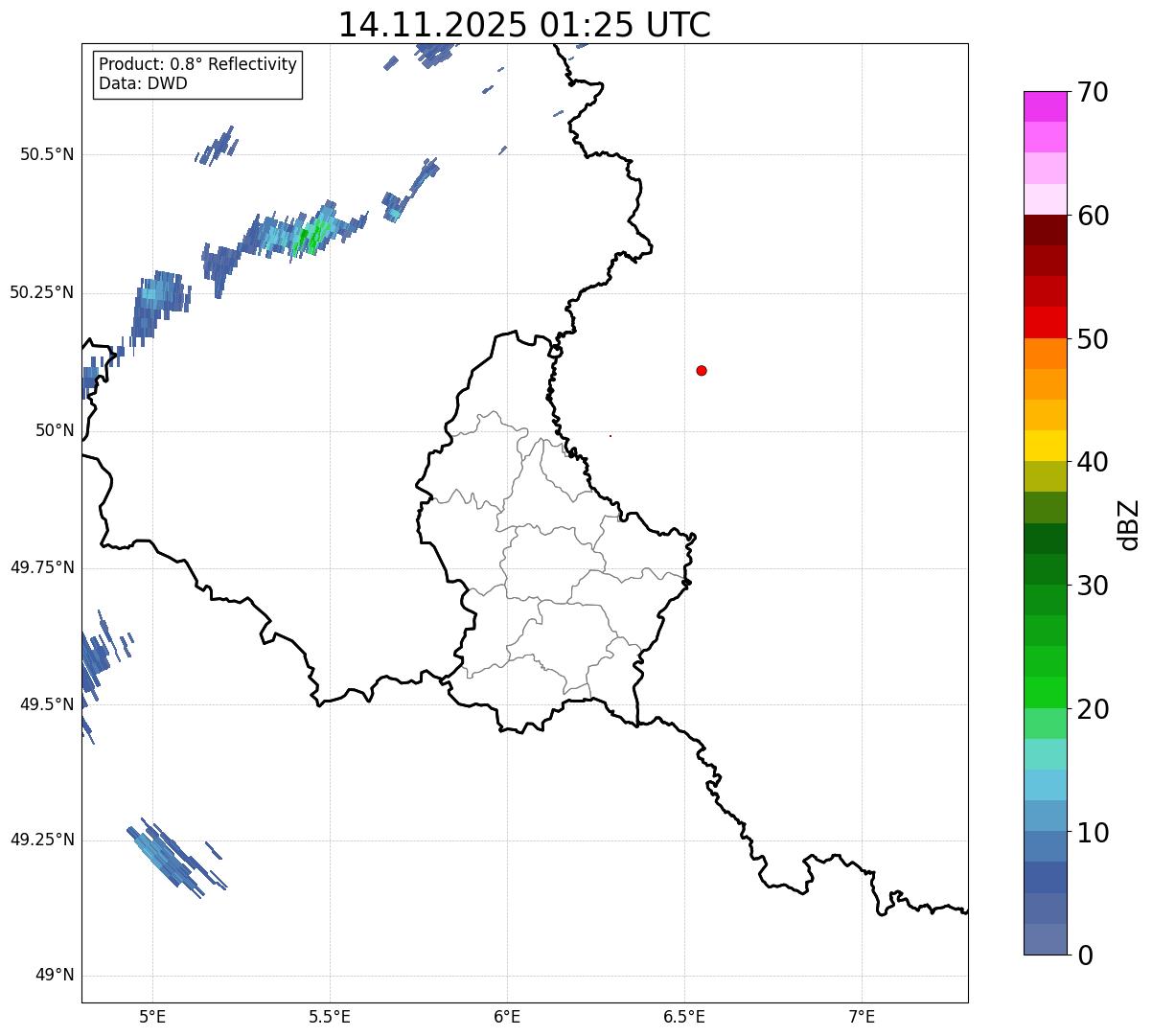Click the 5°E longitude label
Viewport: 1152px width, 1036px height.
click(x=152, y=1017)
